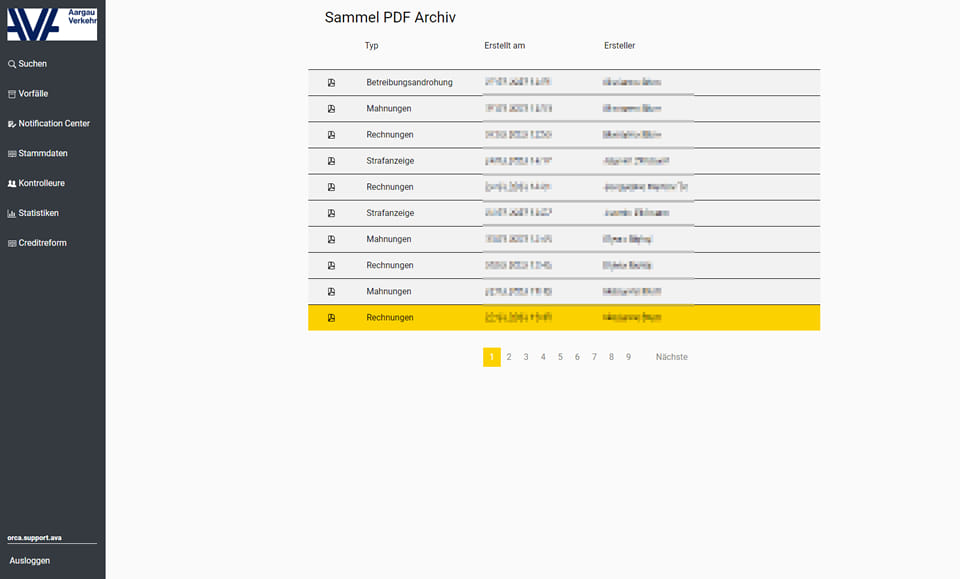
Task: Select current page 1 in pagination
Action: (491, 357)
